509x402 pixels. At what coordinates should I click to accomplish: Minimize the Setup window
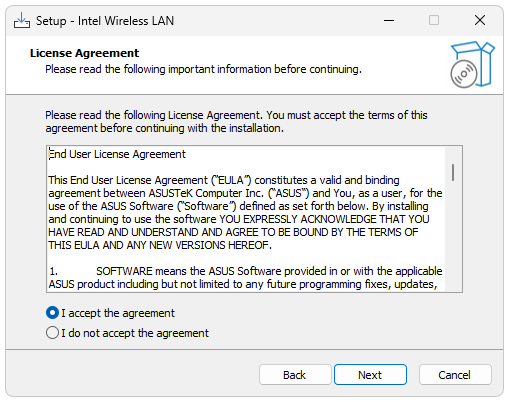389,21
